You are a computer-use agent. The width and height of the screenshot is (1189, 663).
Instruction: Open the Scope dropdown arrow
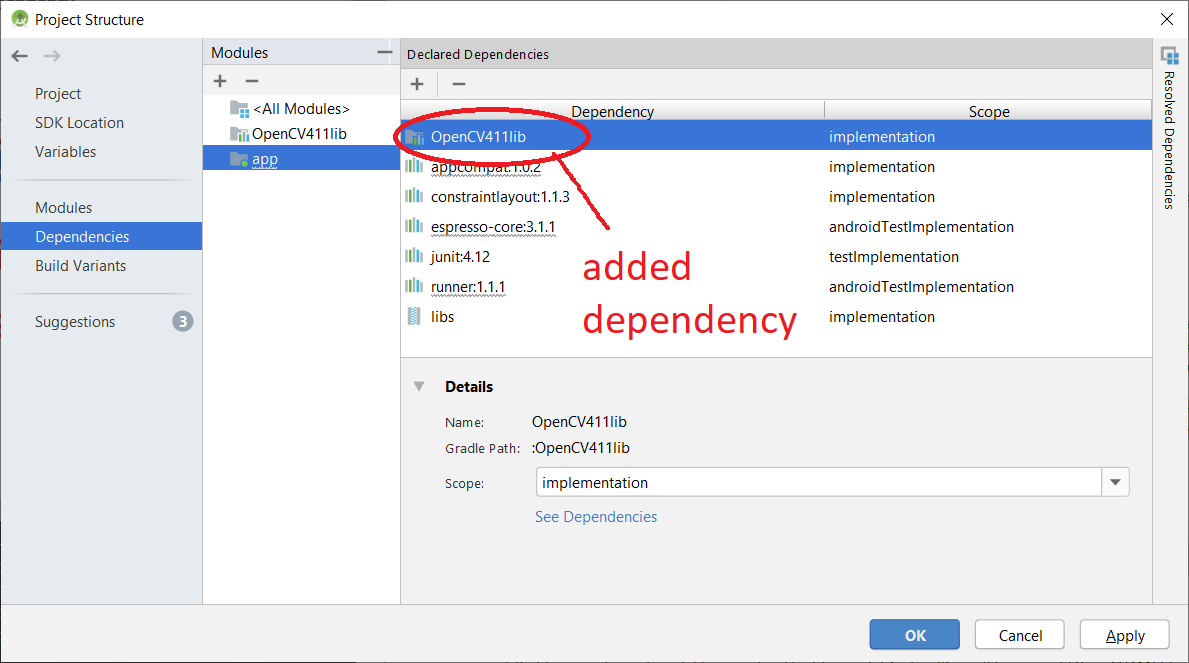(1115, 483)
